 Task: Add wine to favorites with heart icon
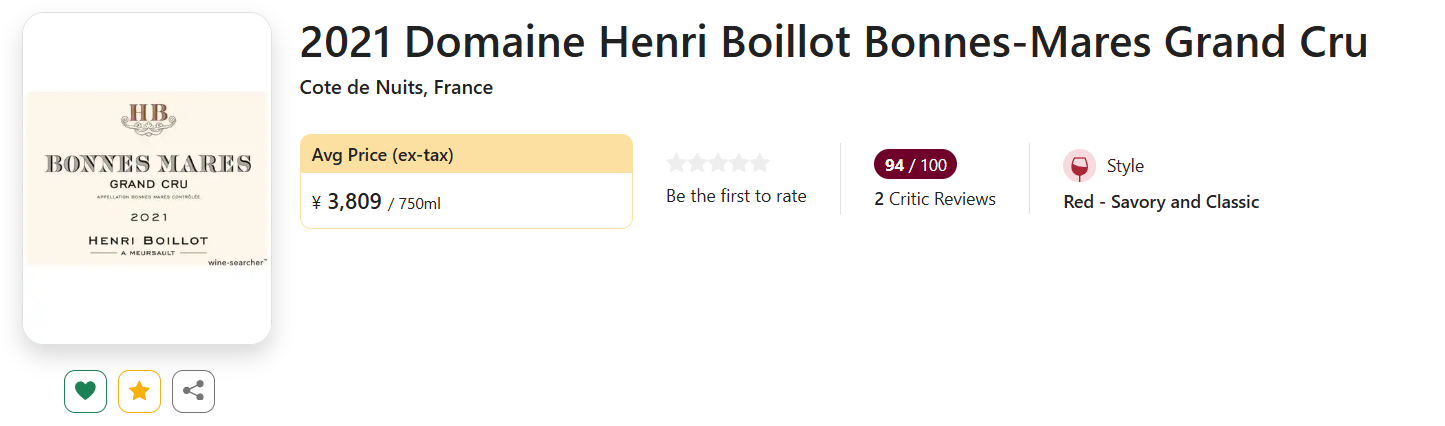coord(85,391)
